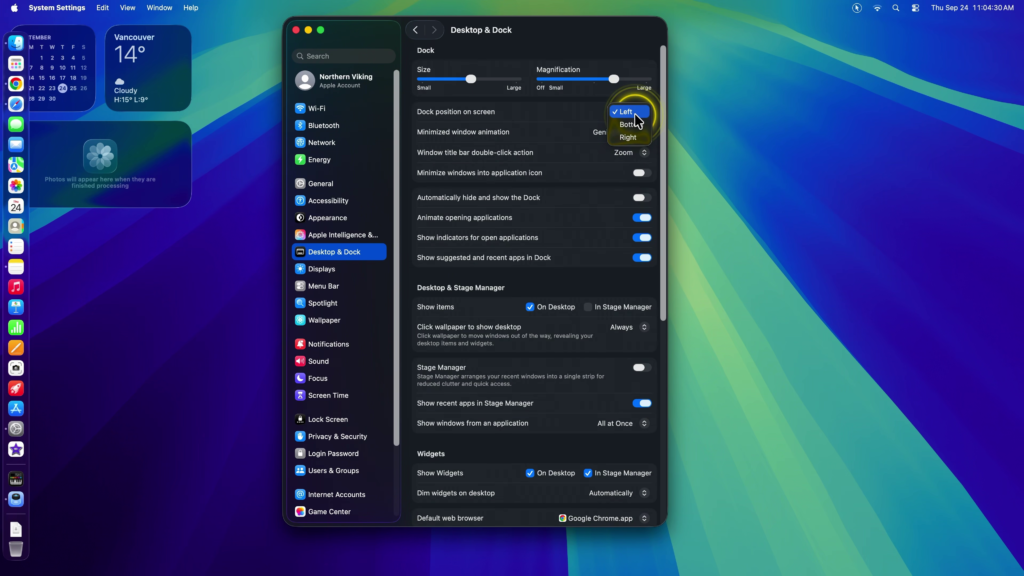Toggle Minimize windows into application icon
This screenshot has width=1024, height=576.
[641, 173]
